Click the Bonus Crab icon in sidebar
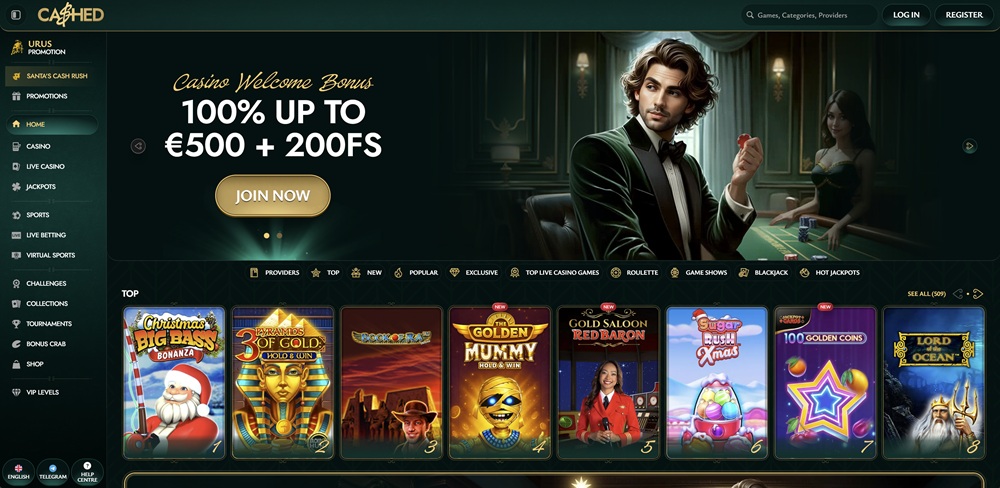 click(x=16, y=344)
